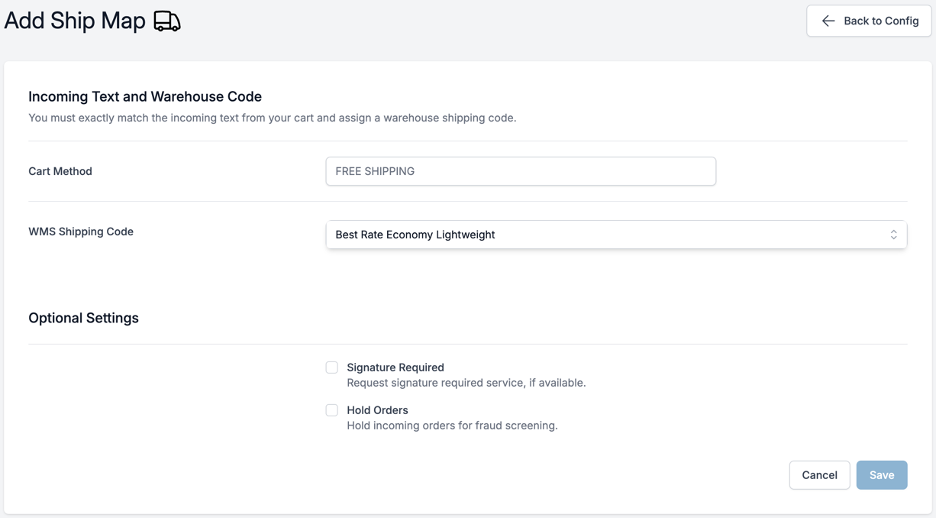Click the Add Ship Map page title
936x518 pixels.
click(75, 21)
